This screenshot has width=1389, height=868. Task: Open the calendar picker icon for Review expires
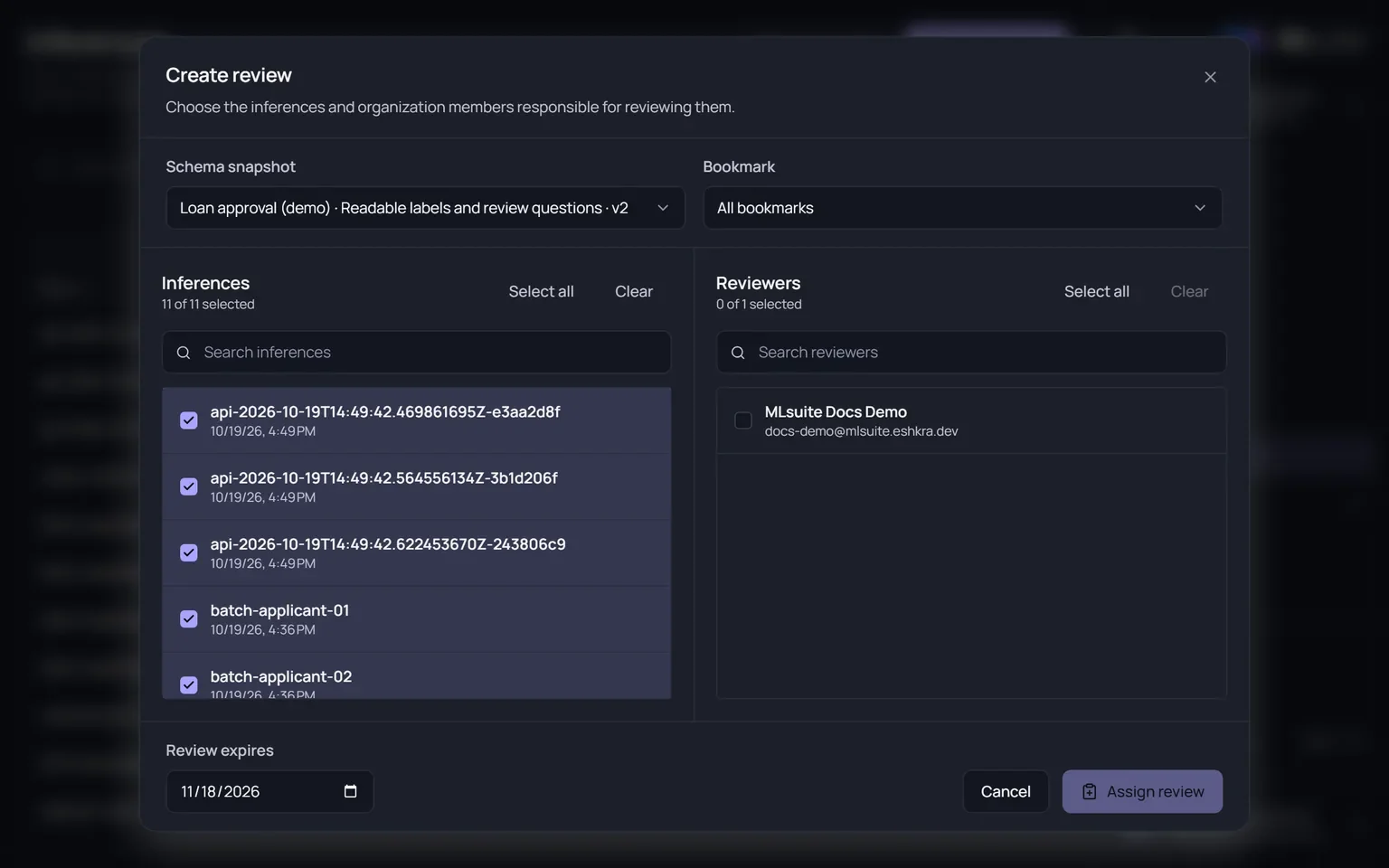click(351, 791)
